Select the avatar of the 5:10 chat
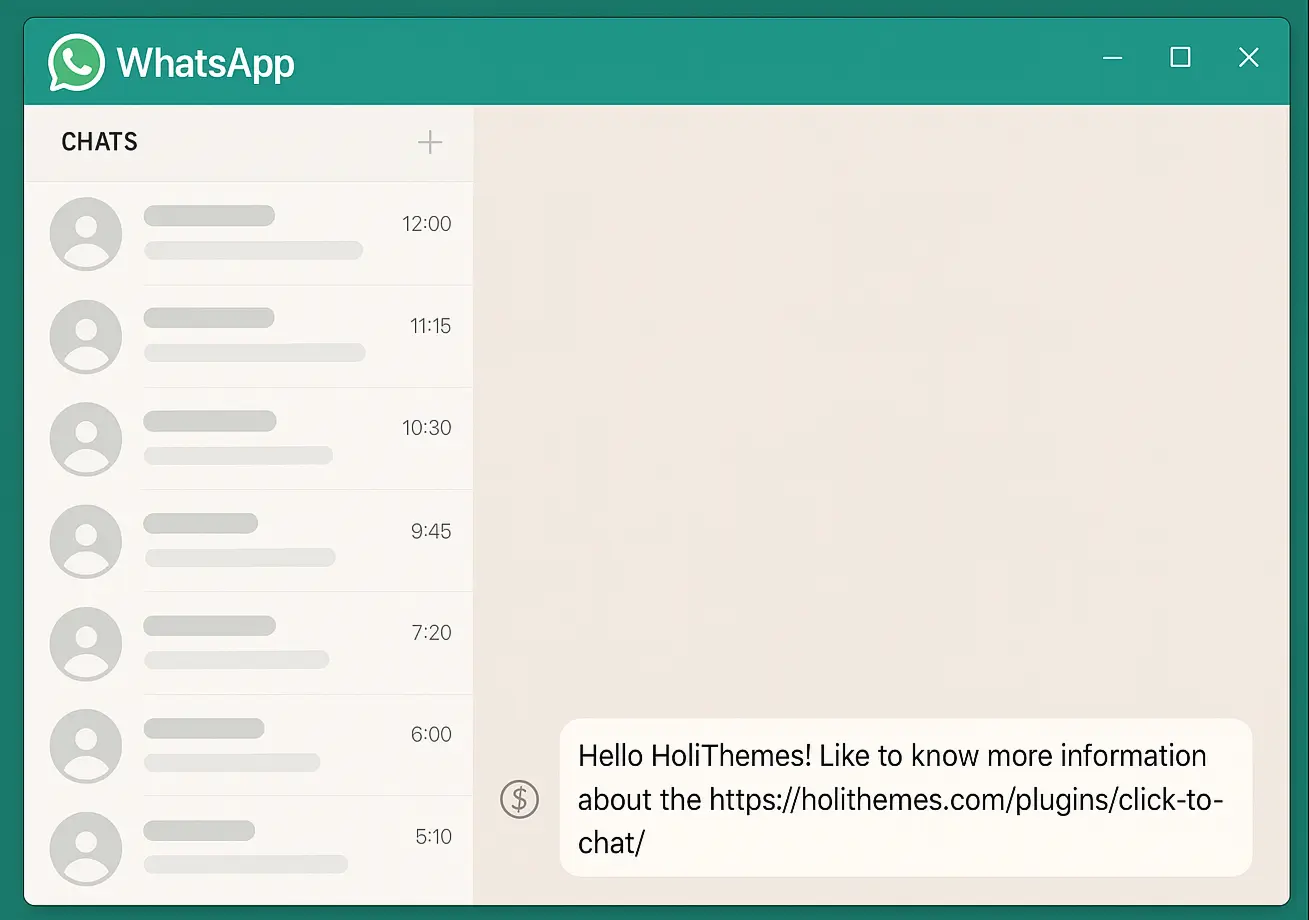 [x=86, y=847]
